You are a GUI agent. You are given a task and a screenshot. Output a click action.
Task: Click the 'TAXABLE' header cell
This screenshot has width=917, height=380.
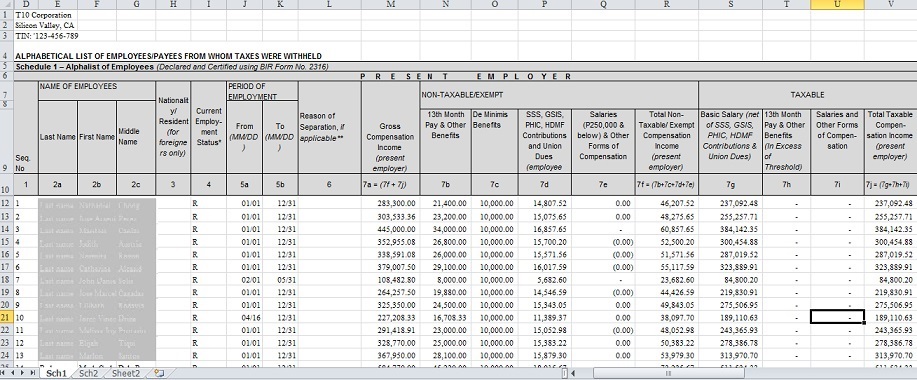(x=808, y=94)
